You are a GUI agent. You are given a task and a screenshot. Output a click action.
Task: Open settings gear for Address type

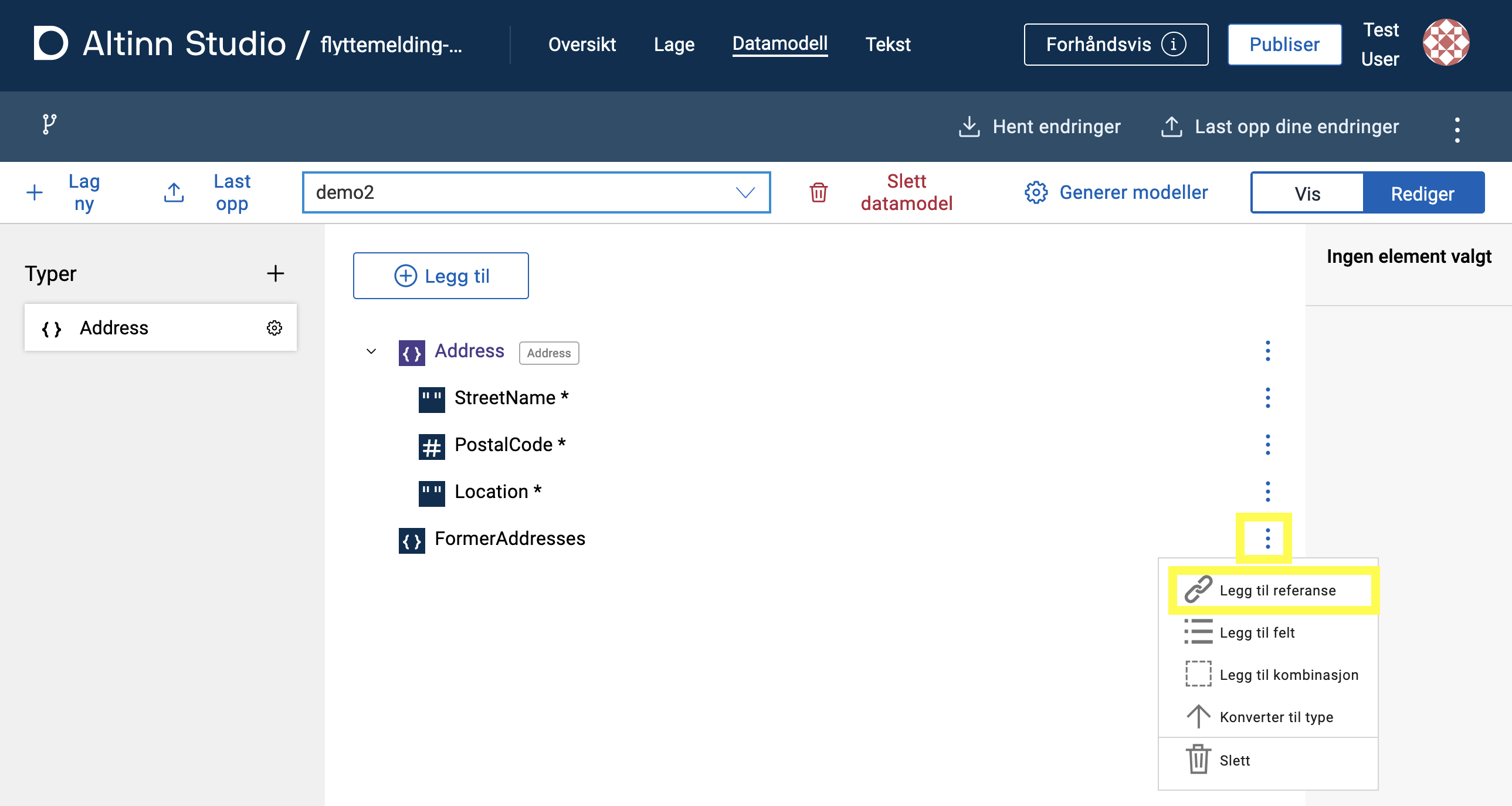(x=274, y=327)
